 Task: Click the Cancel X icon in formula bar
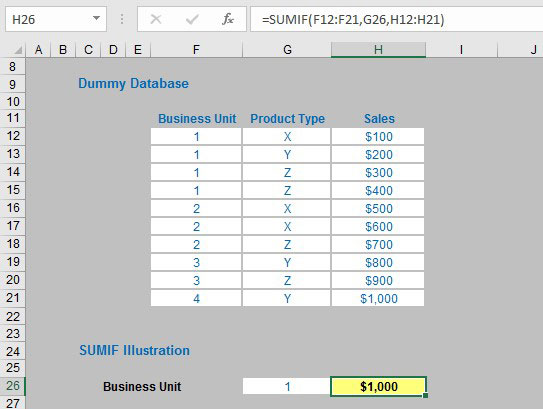[x=156, y=19]
